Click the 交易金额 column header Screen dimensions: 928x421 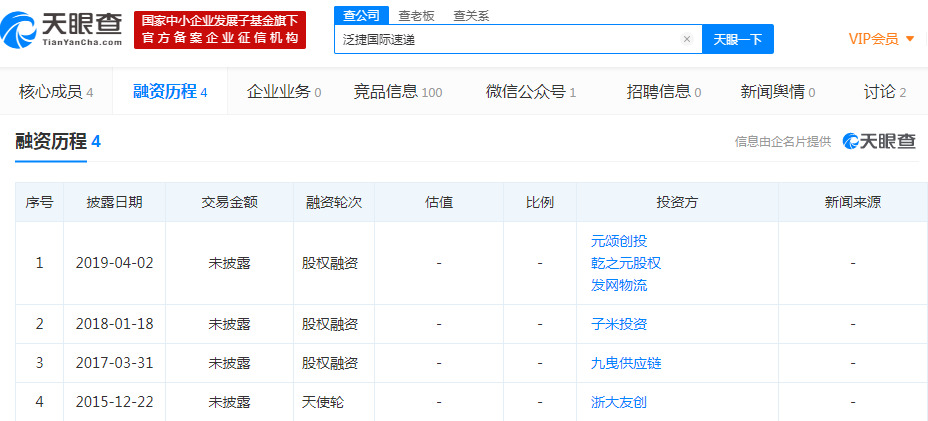pyautogui.click(x=230, y=202)
